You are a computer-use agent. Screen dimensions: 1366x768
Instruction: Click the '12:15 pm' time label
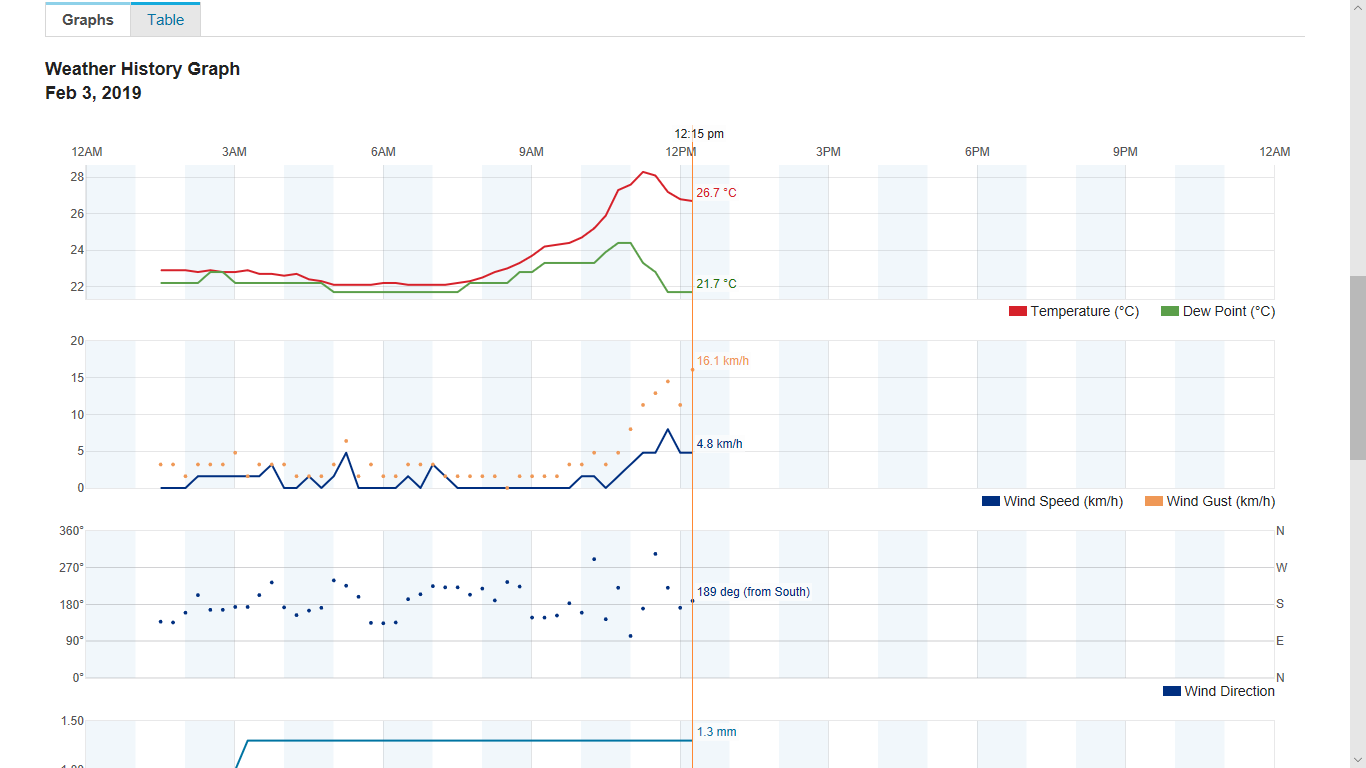(699, 133)
